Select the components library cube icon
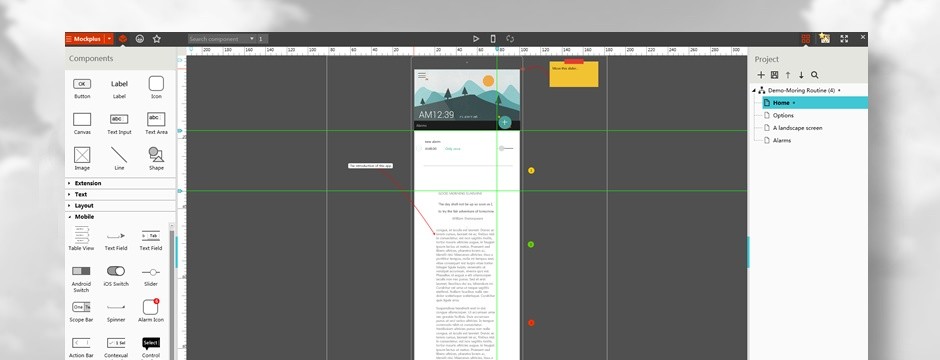 tap(123, 39)
